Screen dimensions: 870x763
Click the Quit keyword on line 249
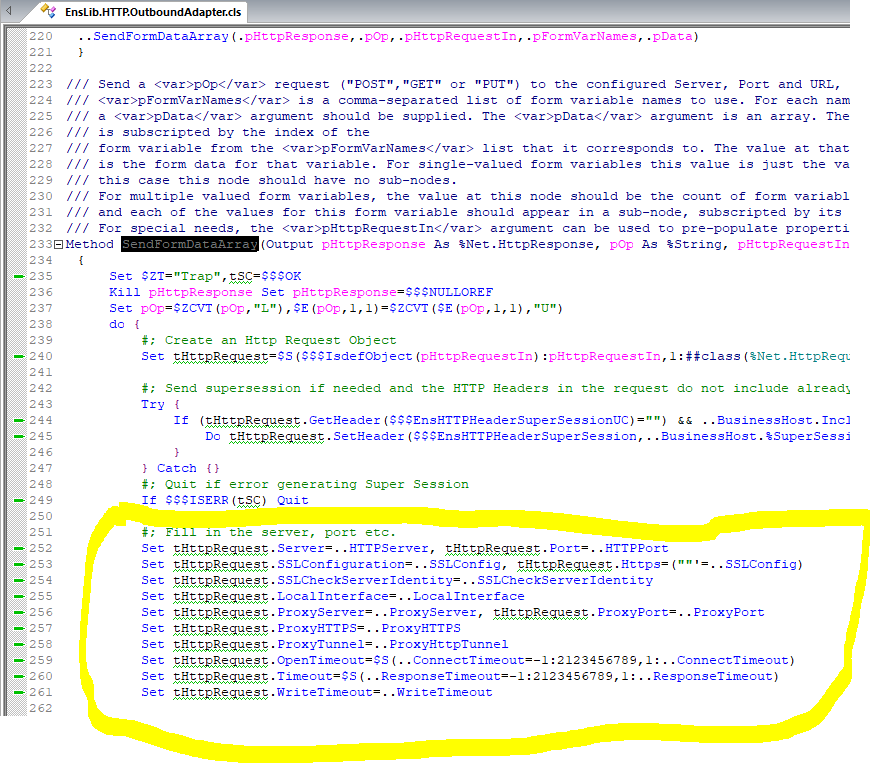(293, 501)
